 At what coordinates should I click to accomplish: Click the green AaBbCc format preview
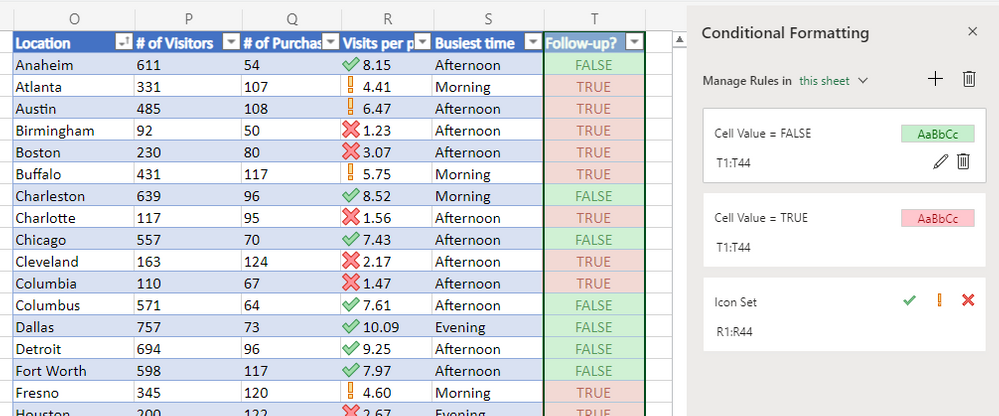click(x=937, y=133)
